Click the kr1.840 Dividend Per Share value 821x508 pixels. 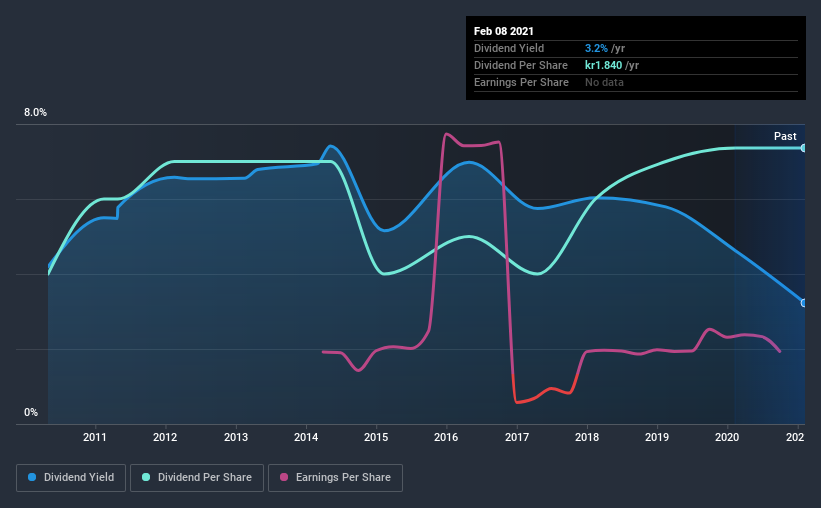603,65
